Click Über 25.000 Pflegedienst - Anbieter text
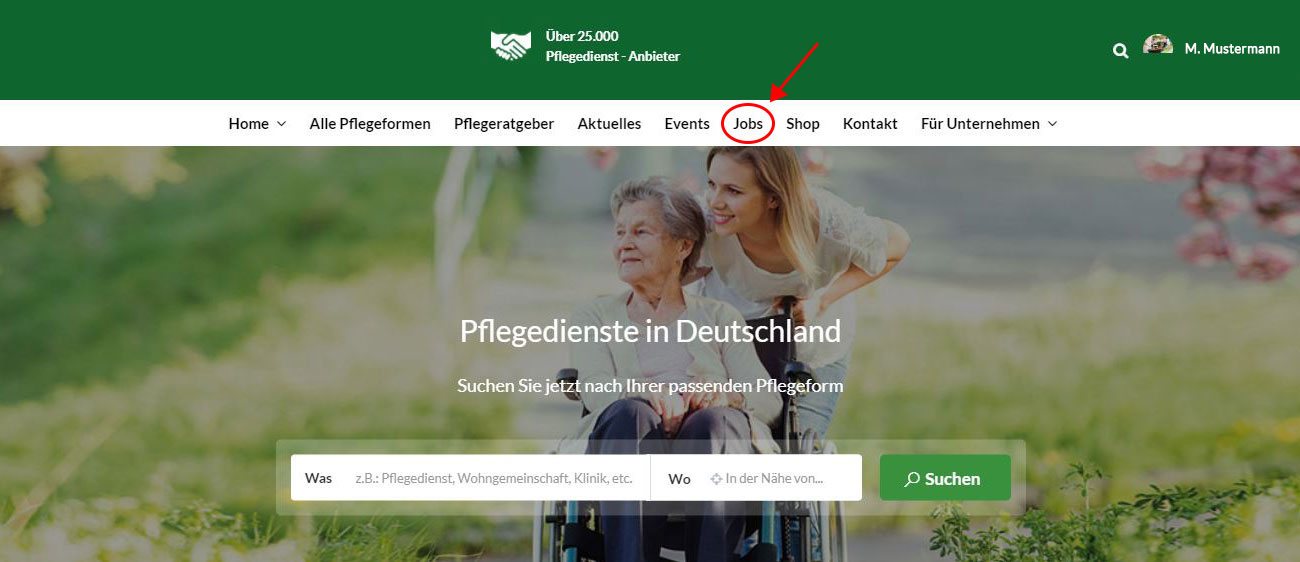Screen dimensions: 1300x562 pos(612,46)
